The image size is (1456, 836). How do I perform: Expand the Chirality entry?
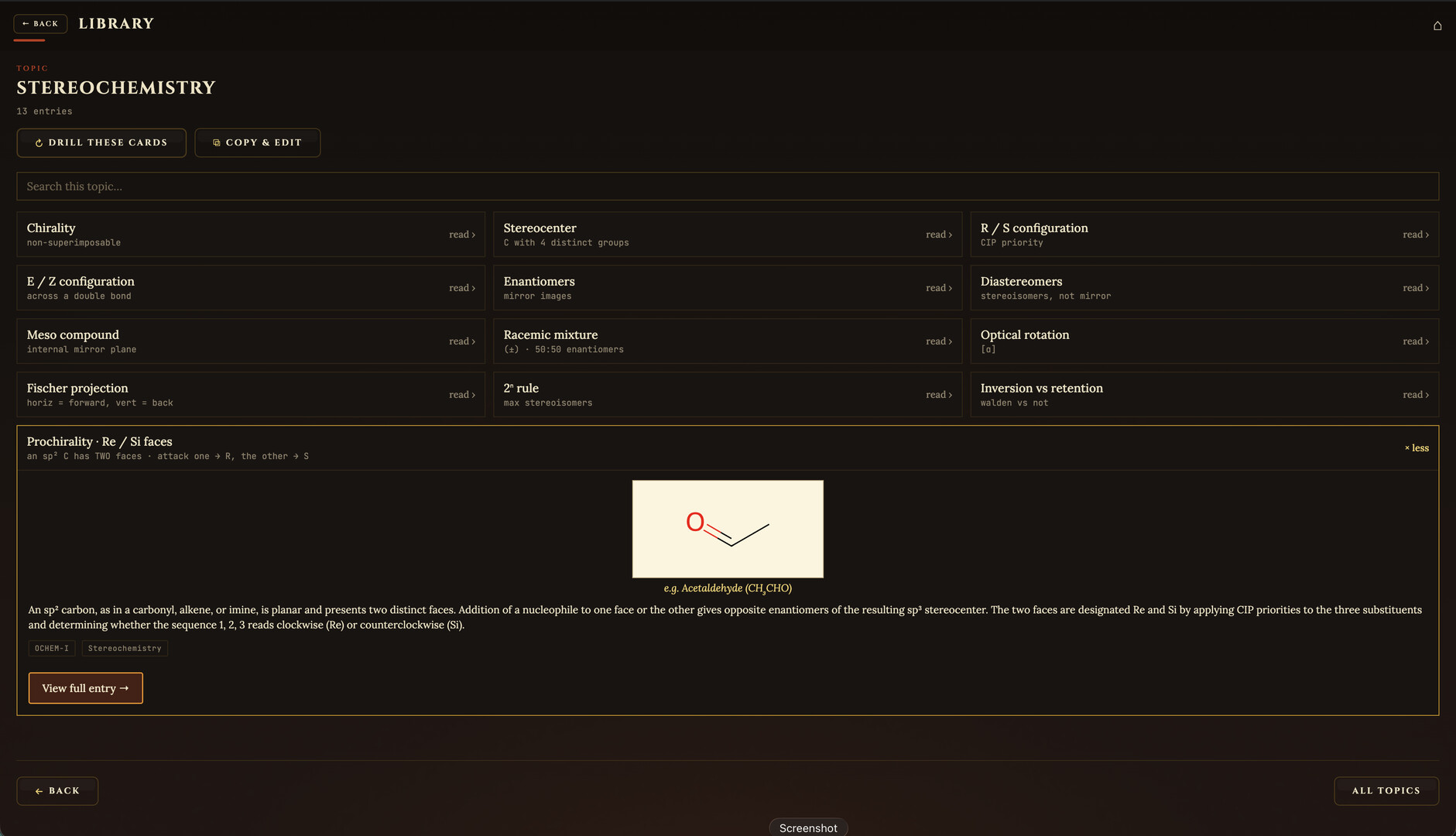[x=251, y=235]
